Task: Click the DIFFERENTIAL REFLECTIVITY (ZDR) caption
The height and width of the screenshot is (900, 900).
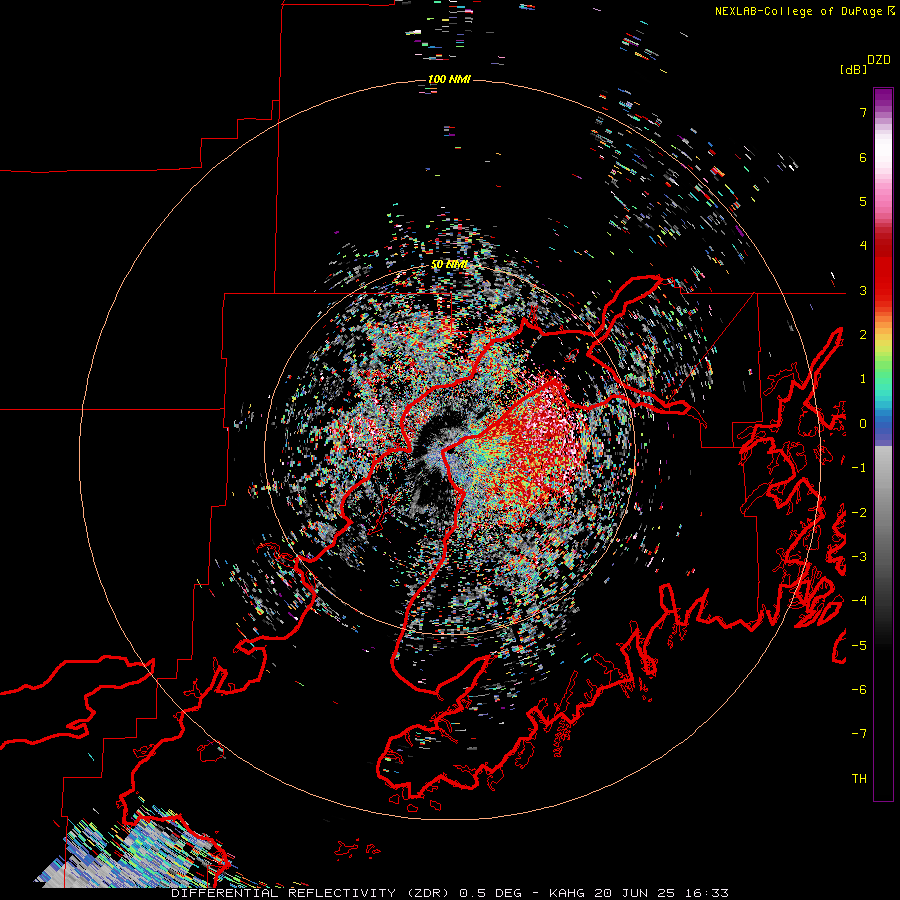Action: coord(312,893)
